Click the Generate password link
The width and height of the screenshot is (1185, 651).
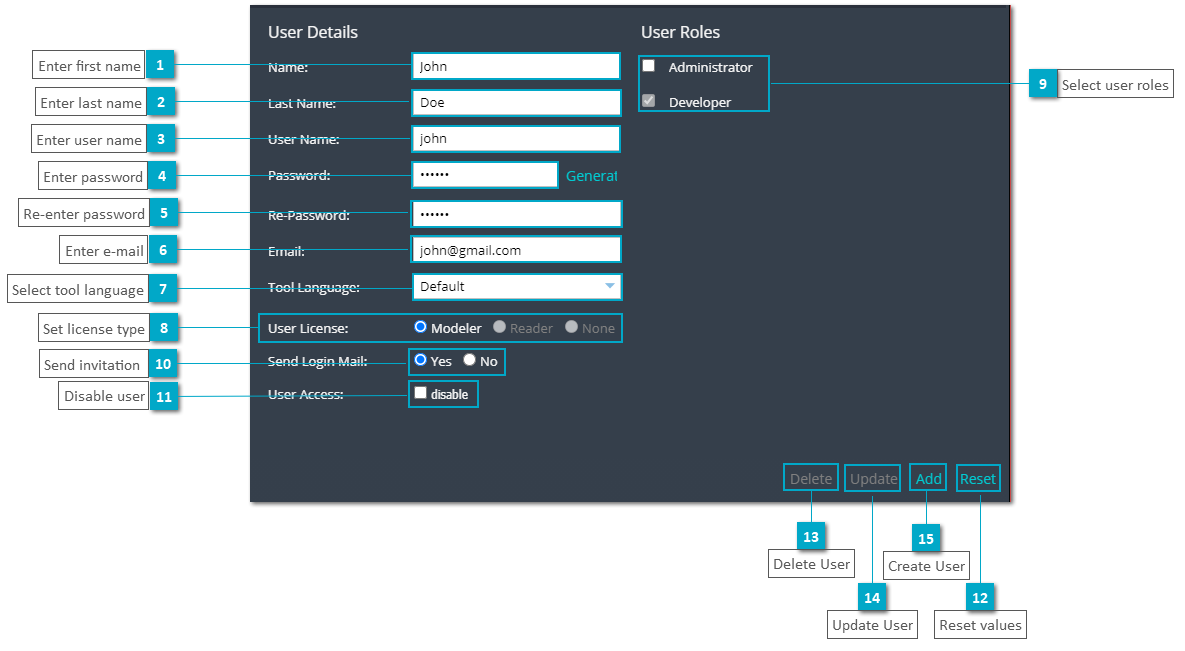click(x=592, y=176)
